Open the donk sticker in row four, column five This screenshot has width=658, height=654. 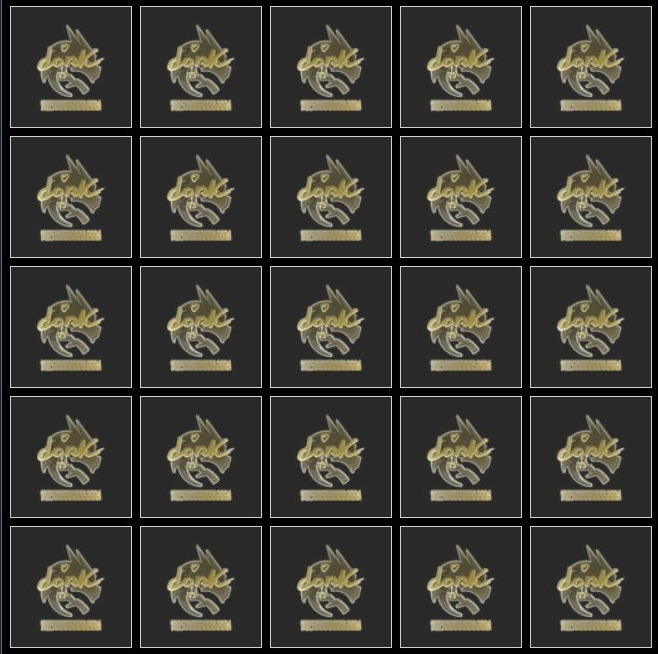[591, 457]
